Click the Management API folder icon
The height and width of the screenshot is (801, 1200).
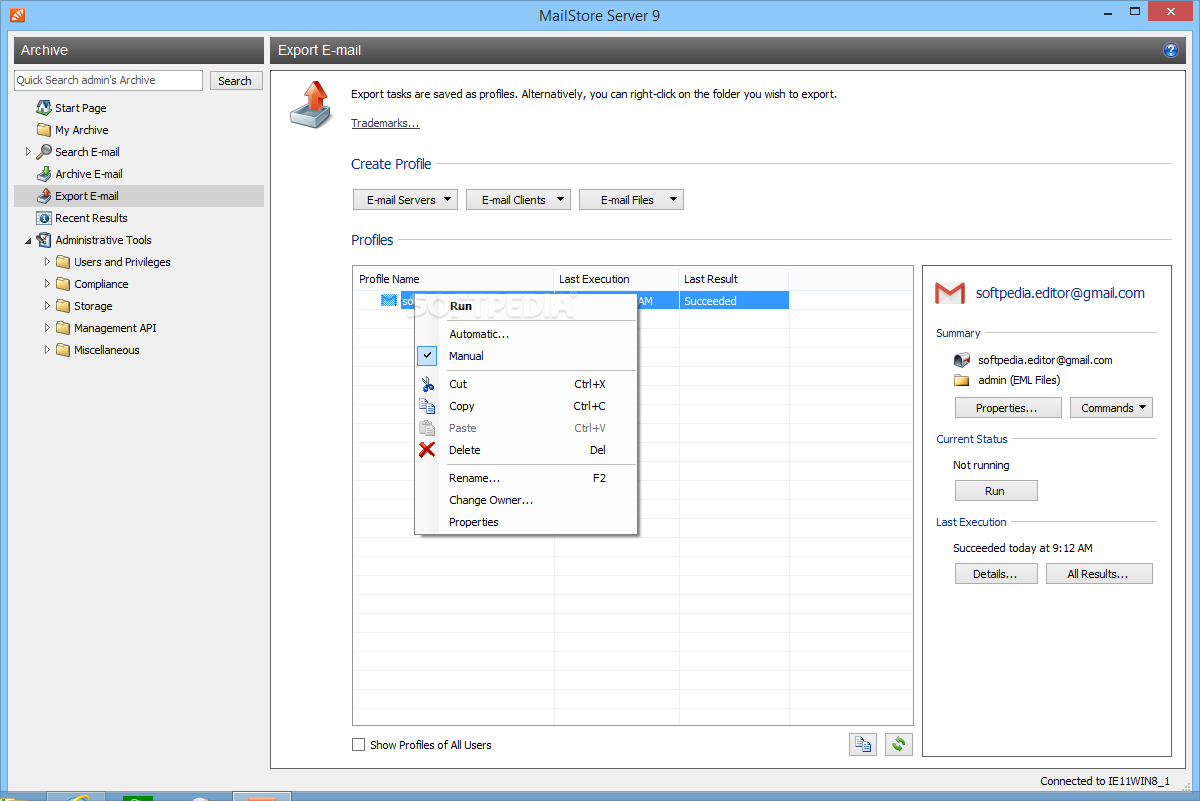pyautogui.click(x=63, y=328)
